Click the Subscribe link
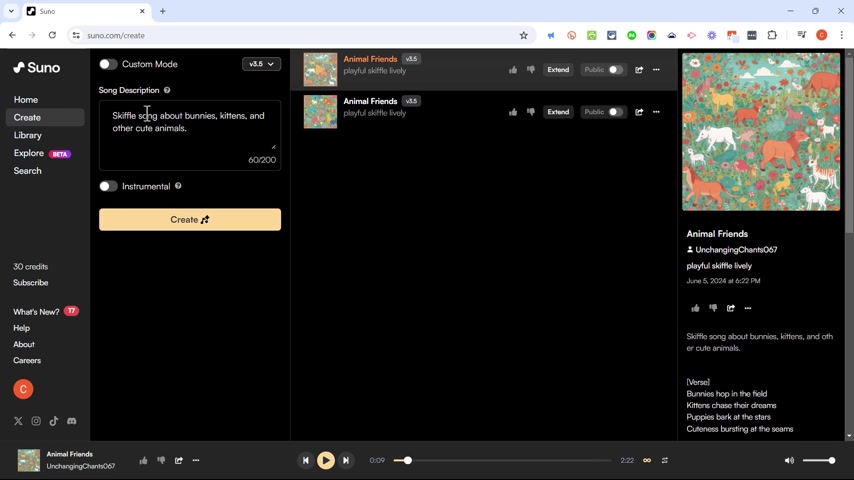This screenshot has height=480, width=854. coord(30,283)
